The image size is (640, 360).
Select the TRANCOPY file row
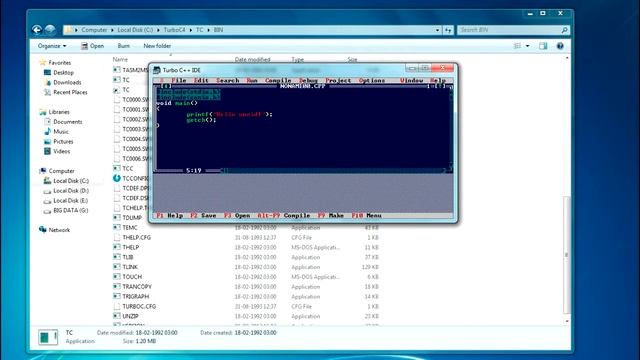click(246, 287)
